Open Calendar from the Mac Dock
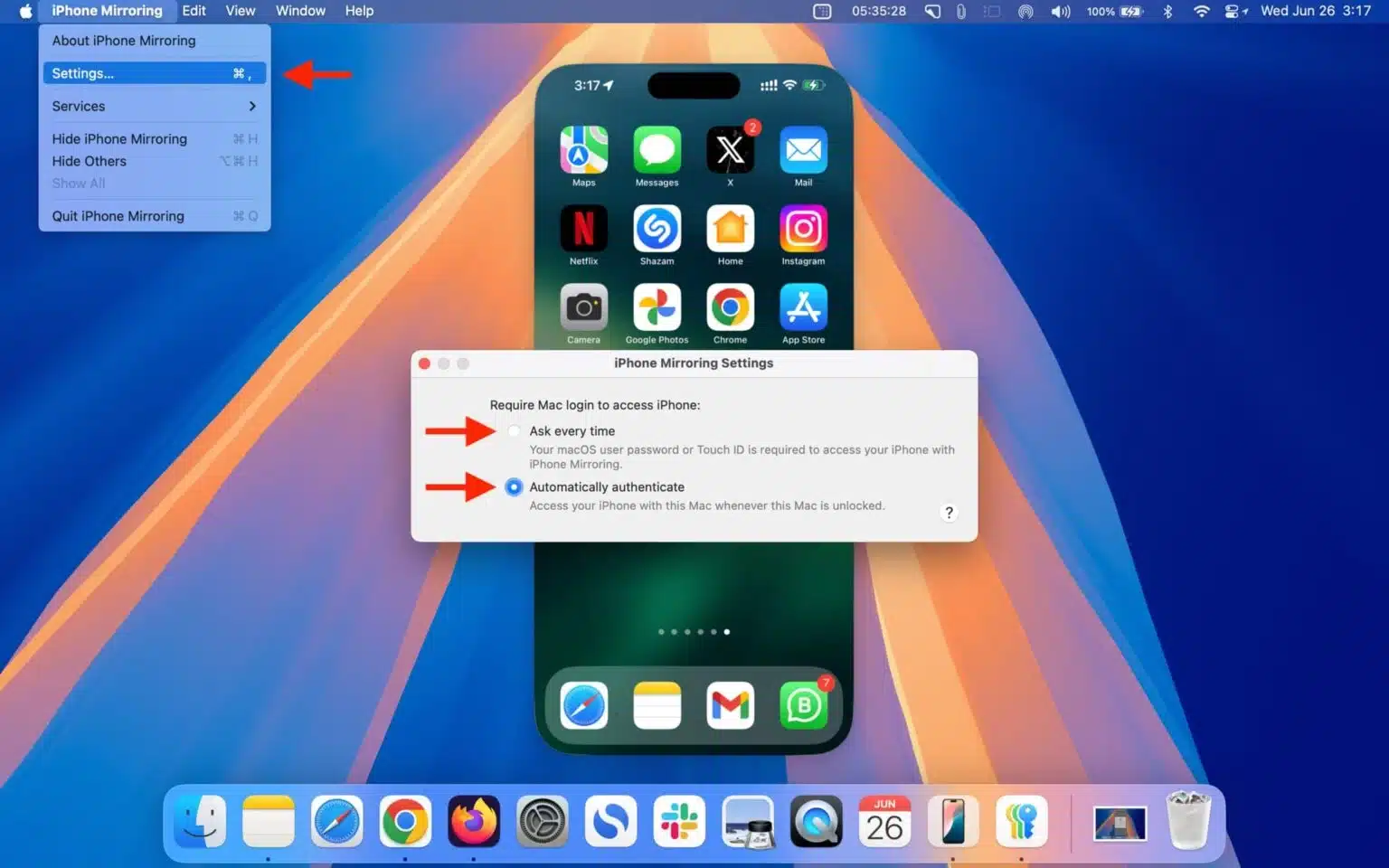 click(884, 821)
